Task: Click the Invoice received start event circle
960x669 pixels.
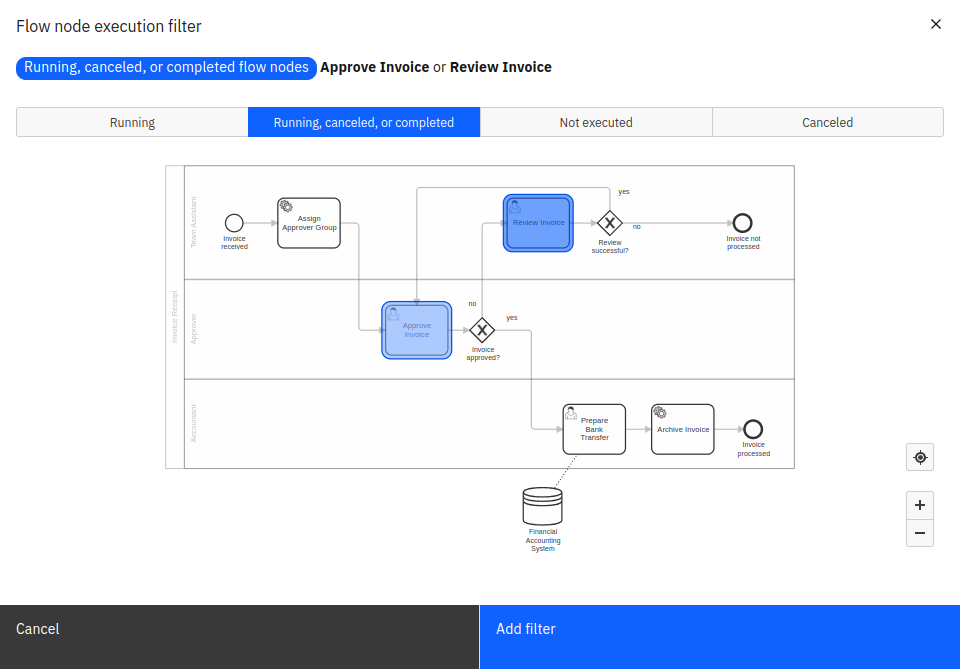Action: click(234, 225)
